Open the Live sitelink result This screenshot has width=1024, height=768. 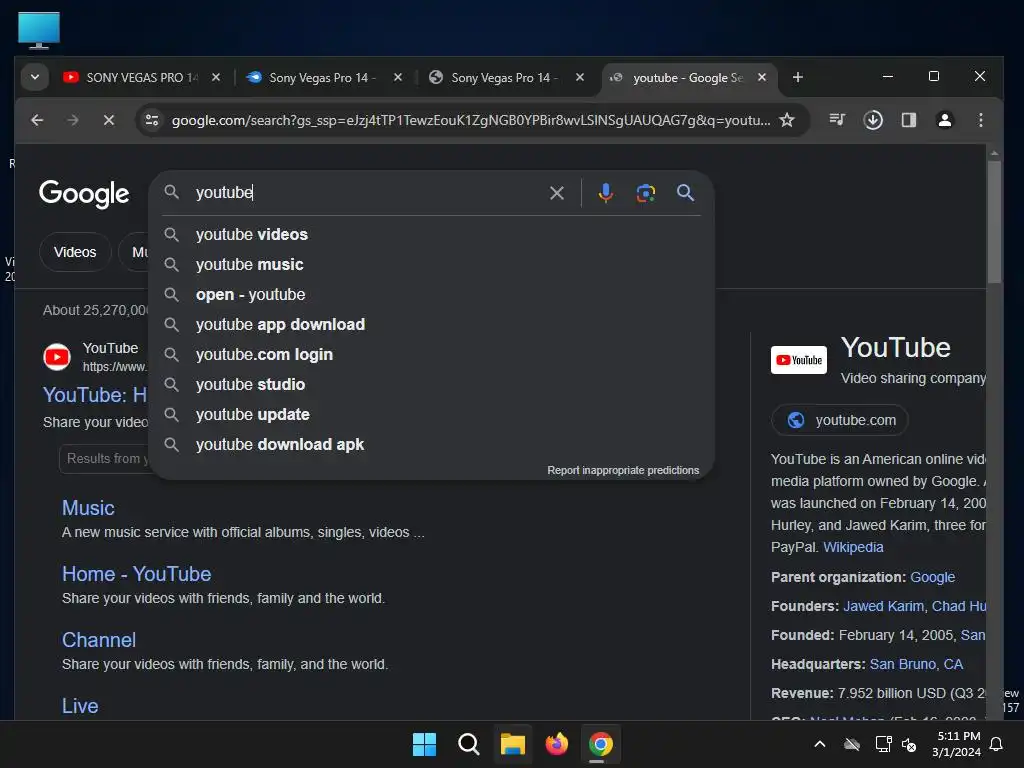point(80,706)
